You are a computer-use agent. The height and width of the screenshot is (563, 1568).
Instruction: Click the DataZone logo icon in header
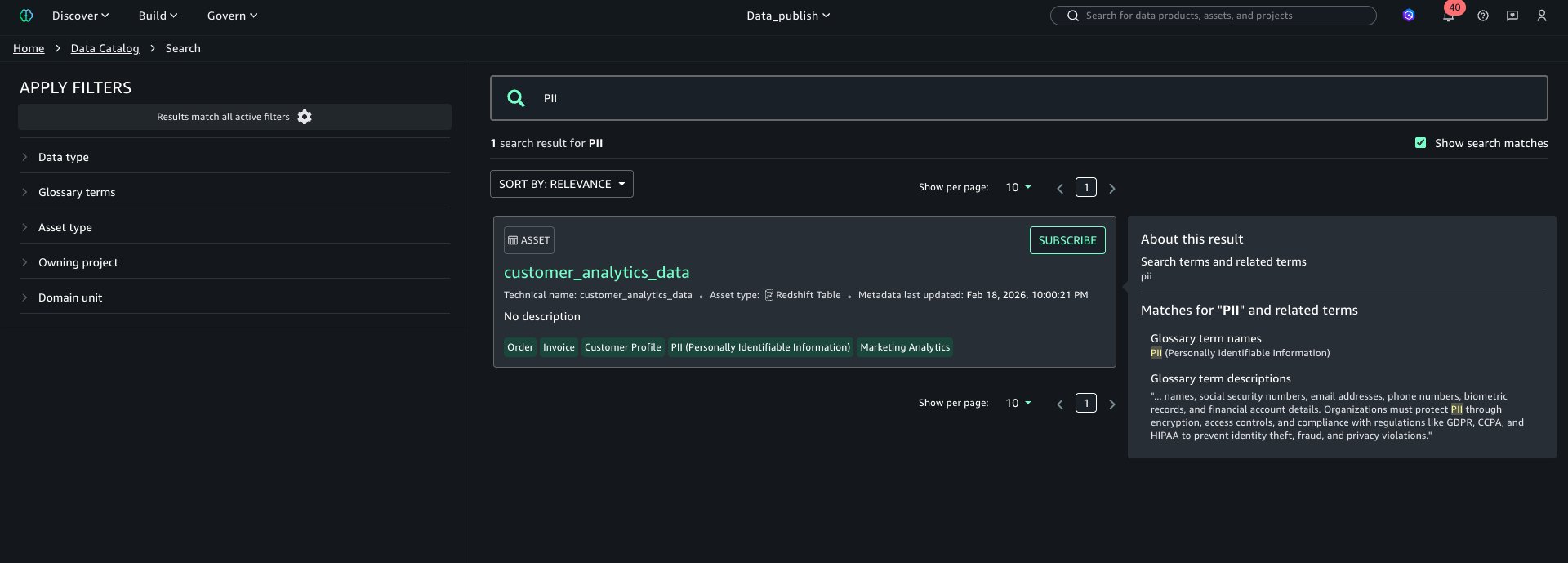click(26, 16)
